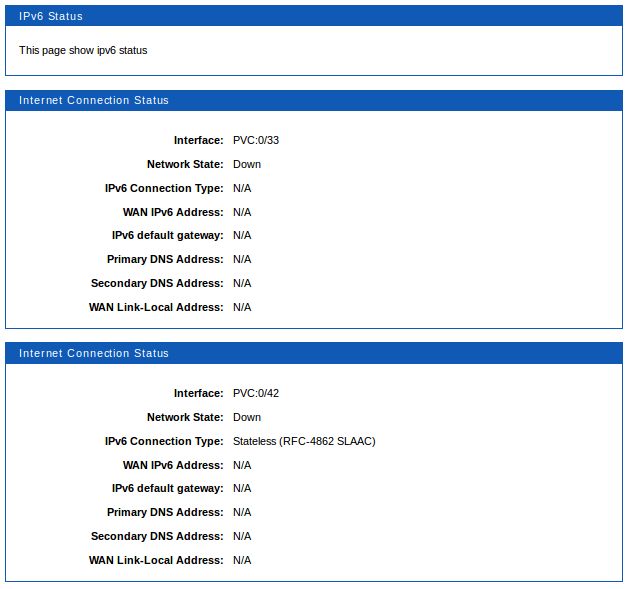628x589 pixels.
Task: Select WAN Link-Local Address N/A in PVC:0/33 section
Action: click(x=242, y=308)
